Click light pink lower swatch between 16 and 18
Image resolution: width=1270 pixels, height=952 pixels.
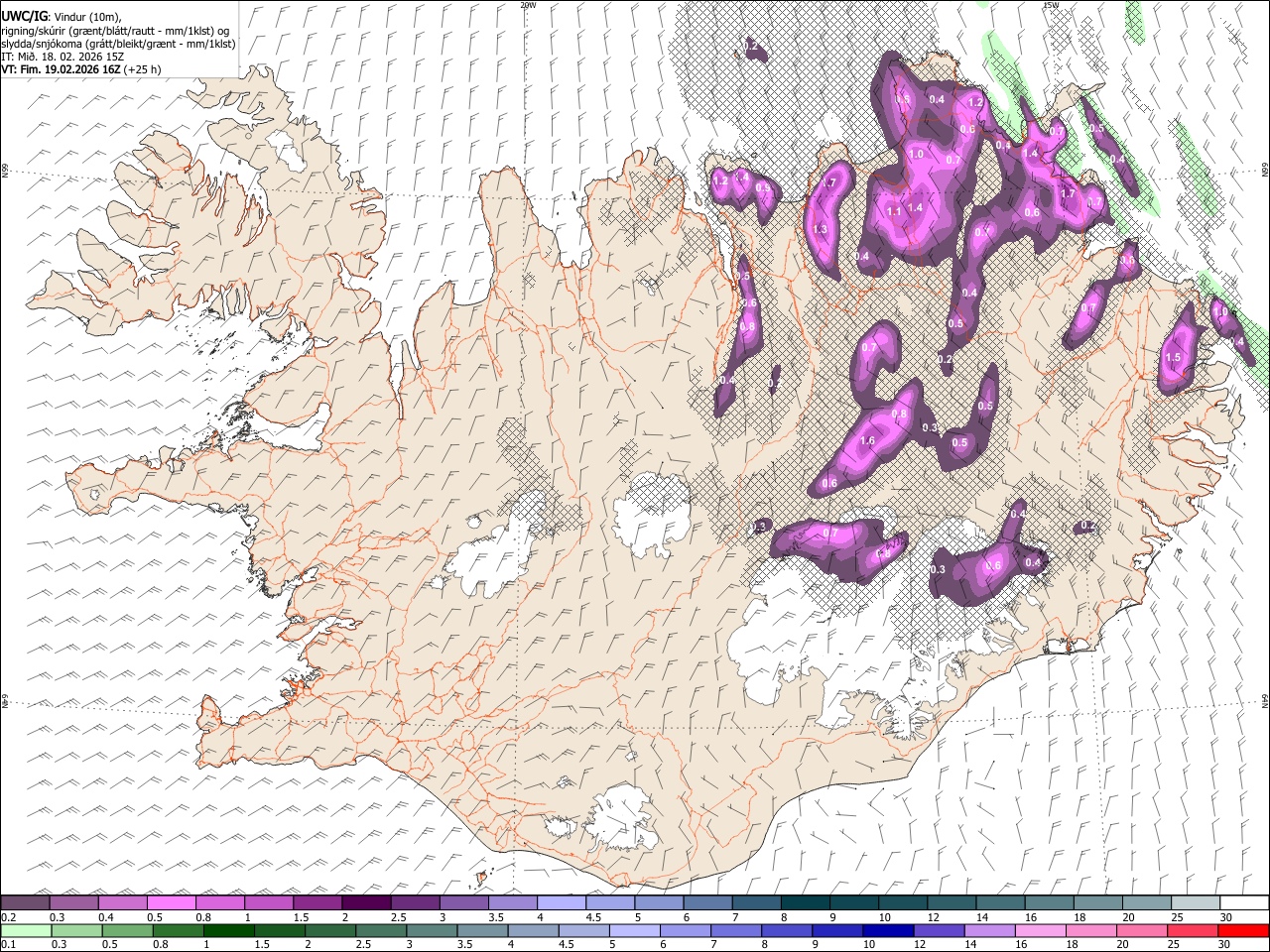coord(1040,930)
